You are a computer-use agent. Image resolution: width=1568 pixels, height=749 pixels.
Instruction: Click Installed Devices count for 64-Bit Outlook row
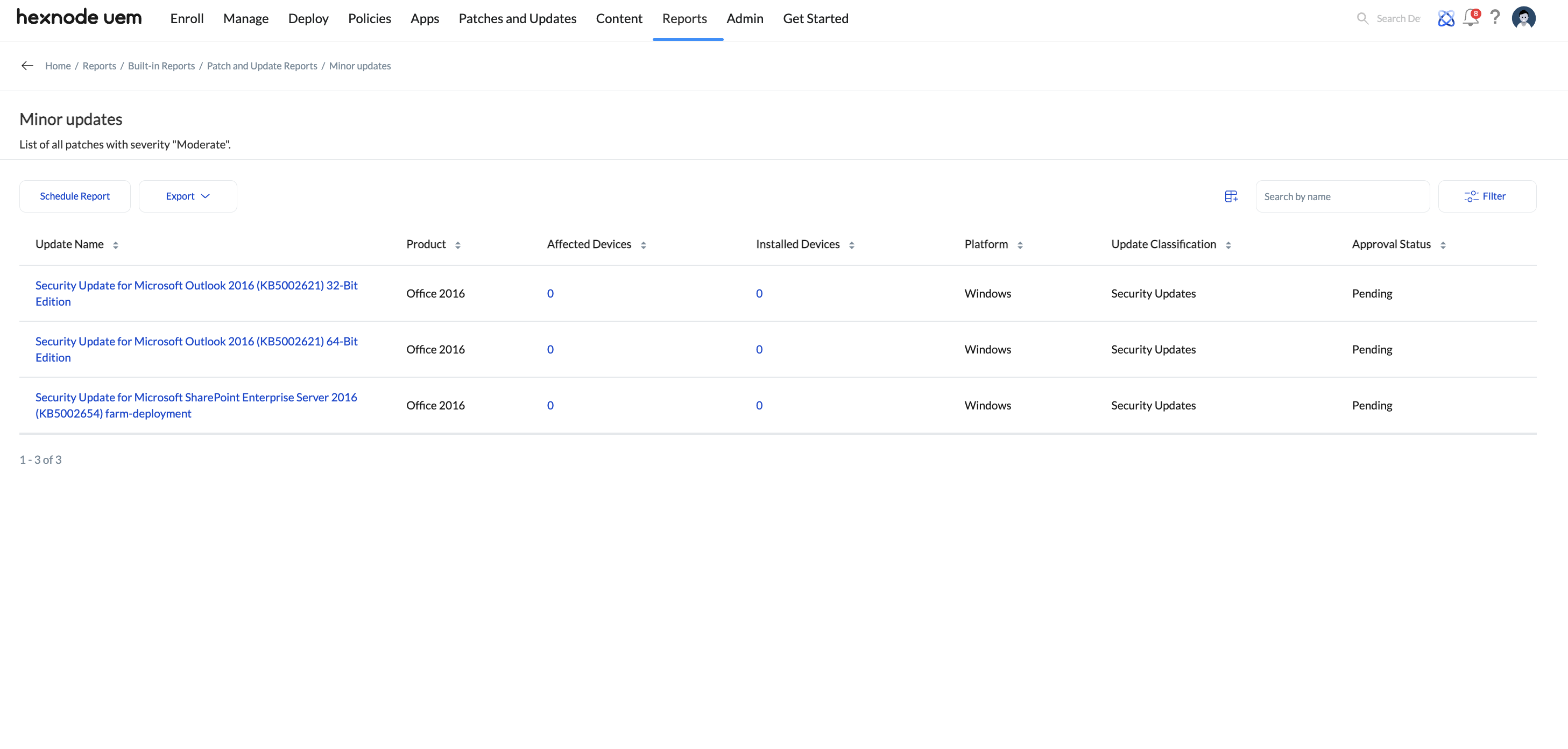point(759,349)
